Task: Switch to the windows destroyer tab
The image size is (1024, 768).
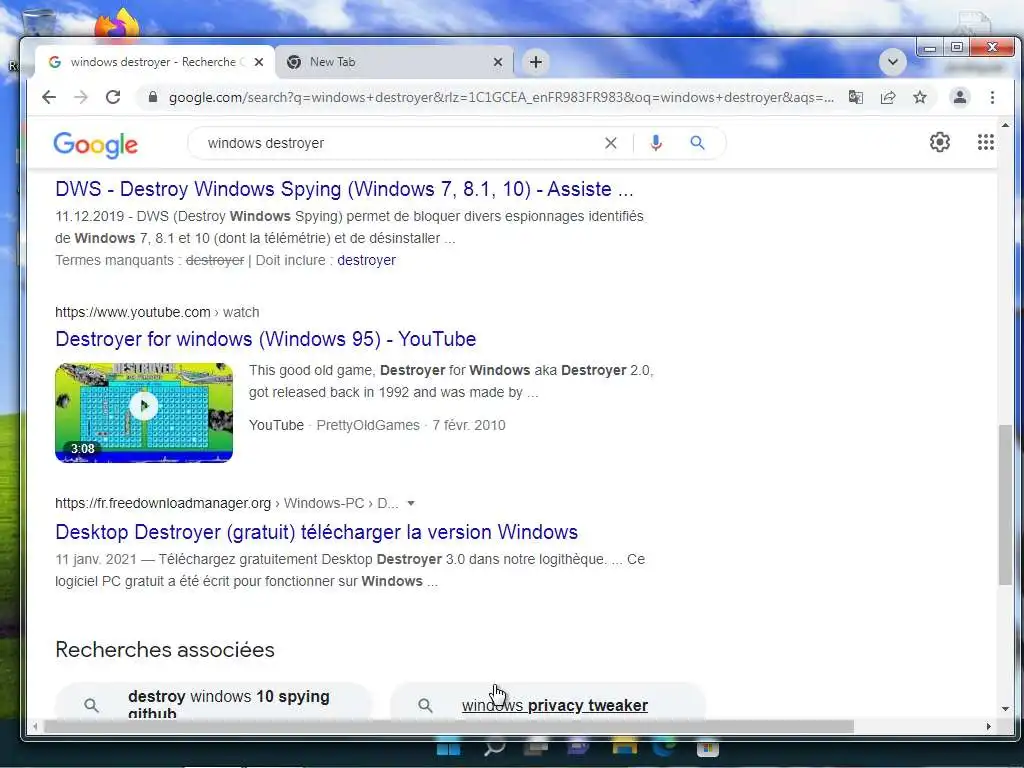Action: [x=153, y=62]
